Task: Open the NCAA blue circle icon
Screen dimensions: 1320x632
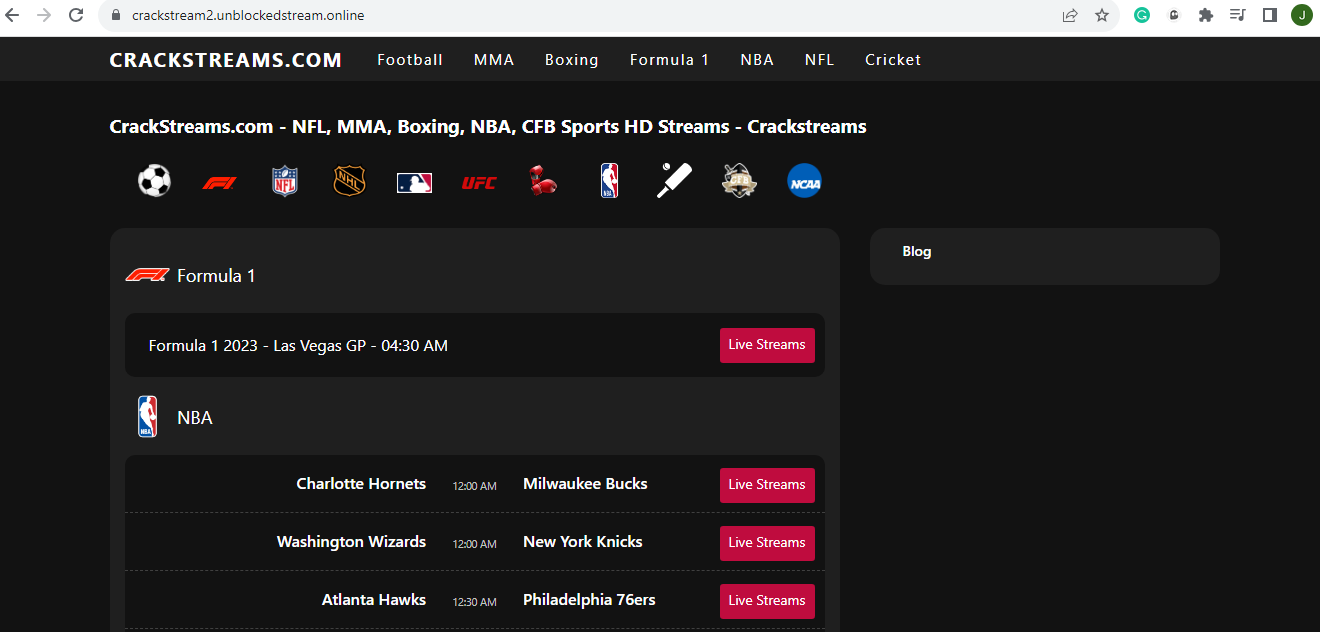Action: click(804, 181)
